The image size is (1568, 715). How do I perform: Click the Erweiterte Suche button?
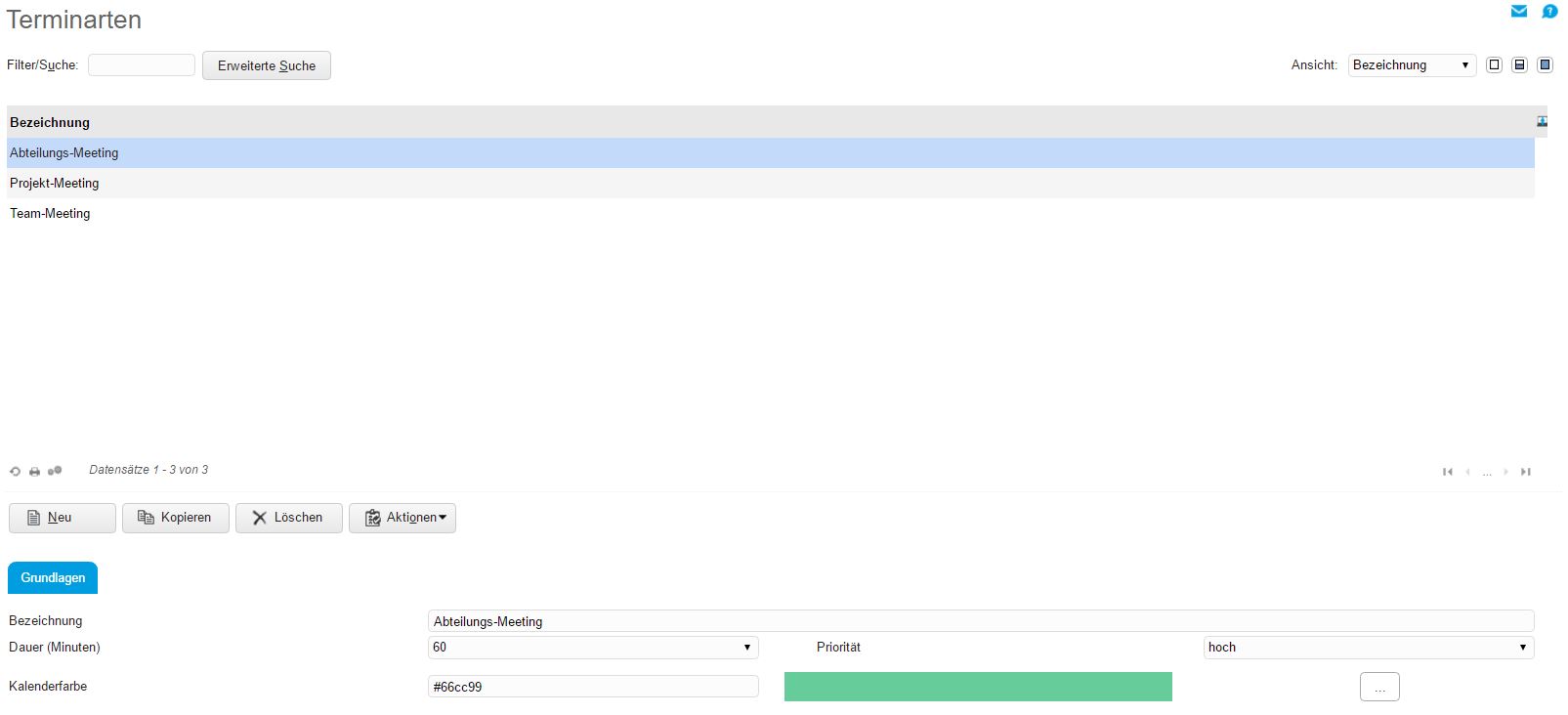coord(267,65)
